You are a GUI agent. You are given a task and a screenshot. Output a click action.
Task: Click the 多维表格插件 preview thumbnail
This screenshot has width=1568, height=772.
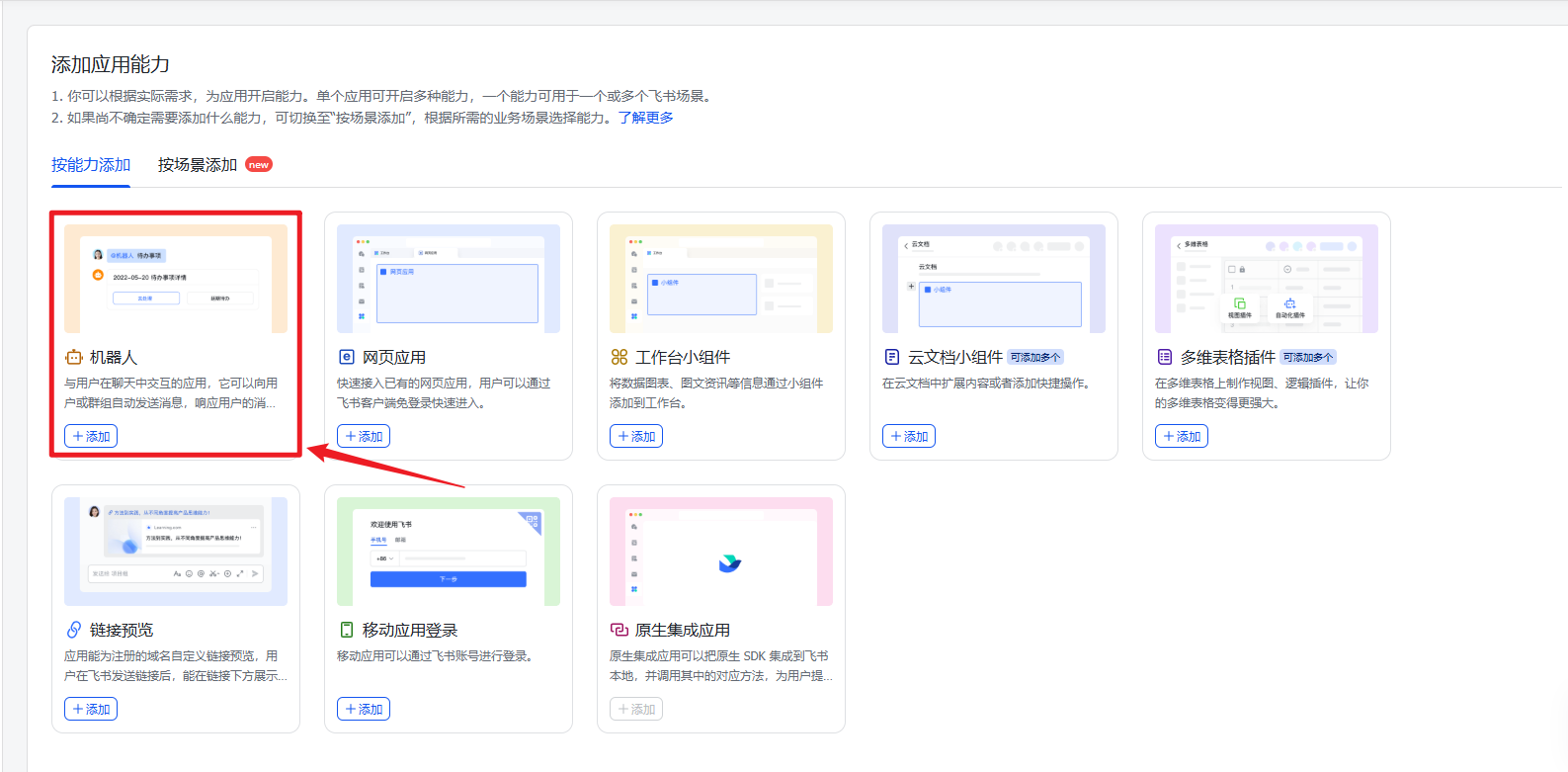(x=1267, y=279)
